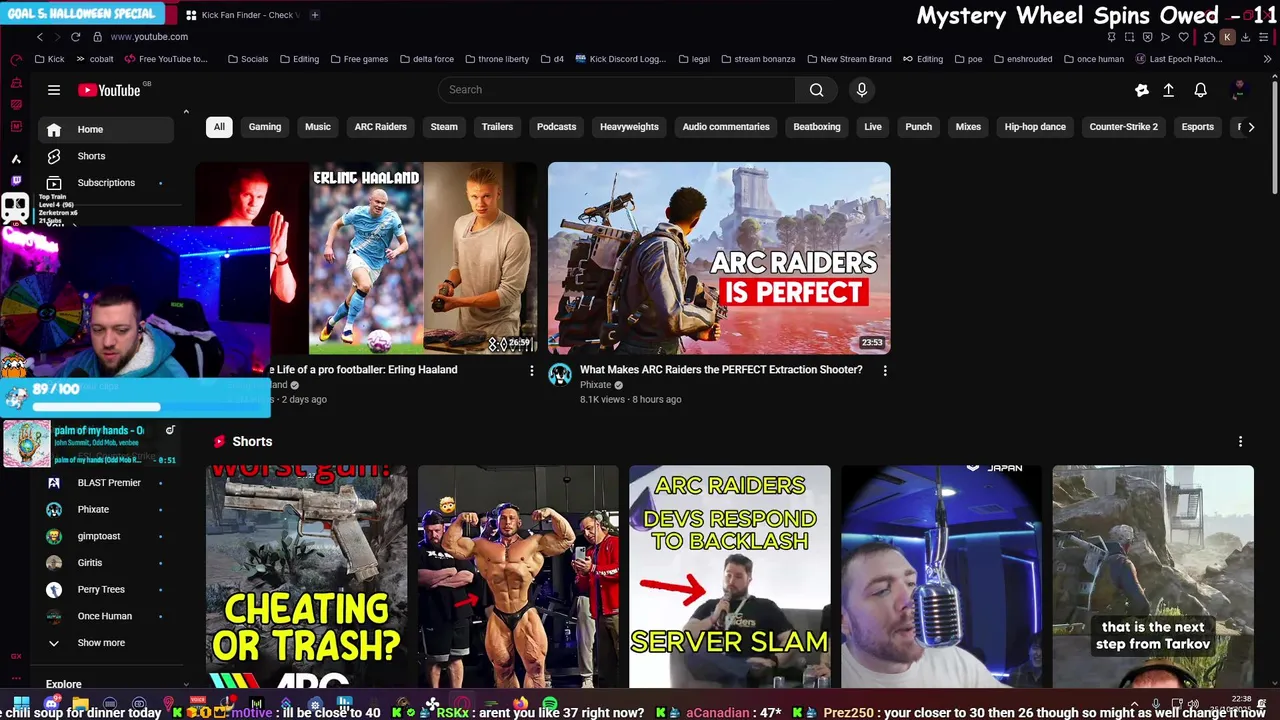Open the ARC RAIDERS IS PERFECT thumbnail
1280x720 pixels.
(x=719, y=258)
